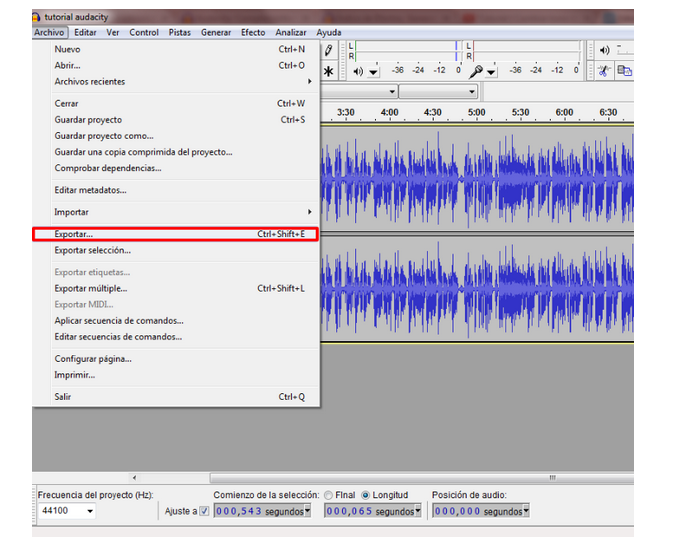The height and width of the screenshot is (554, 673).
Task: Click 'Exportar múltiple...' menu entry
Action: click(x=91, y=288)
